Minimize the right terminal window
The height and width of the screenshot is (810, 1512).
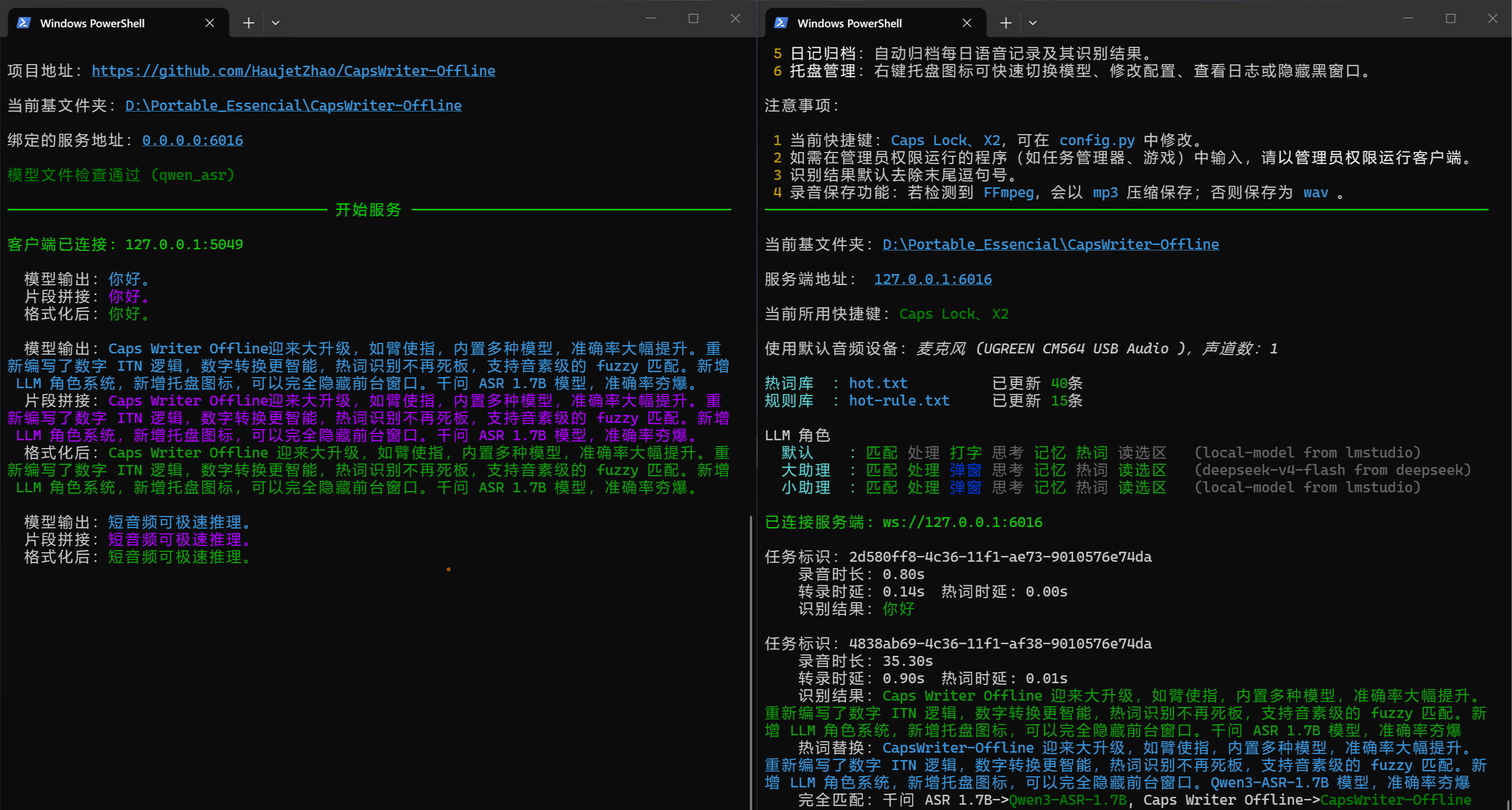[1407, 19]
